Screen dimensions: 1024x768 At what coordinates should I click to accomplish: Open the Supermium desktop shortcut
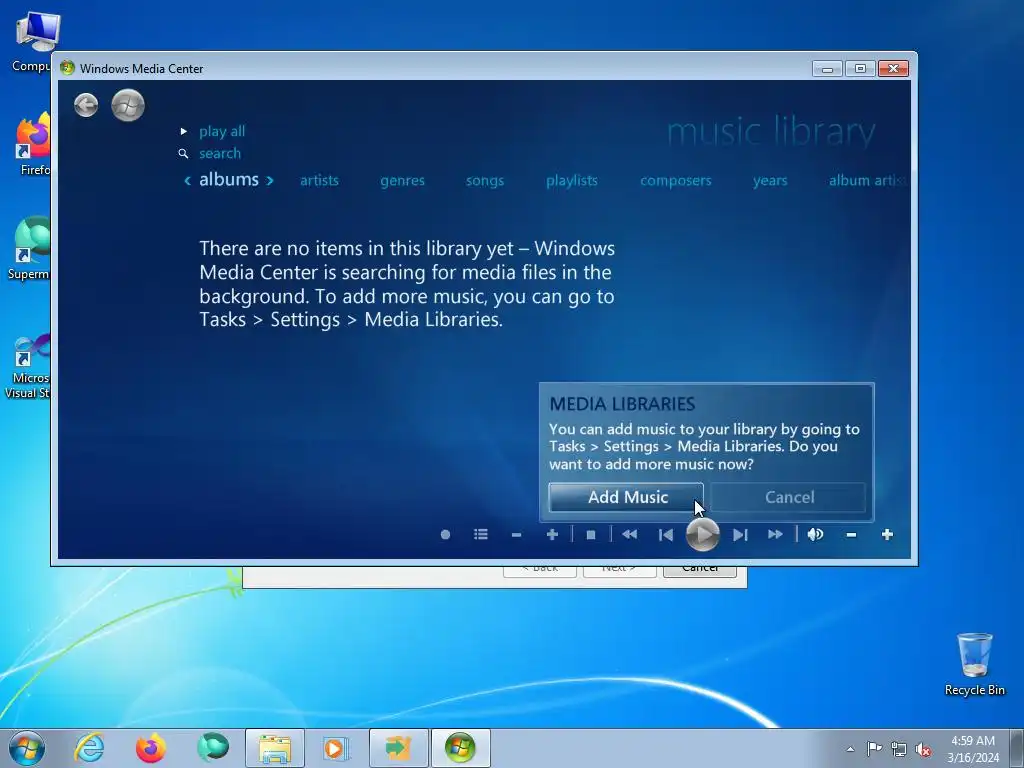(29, 248)
